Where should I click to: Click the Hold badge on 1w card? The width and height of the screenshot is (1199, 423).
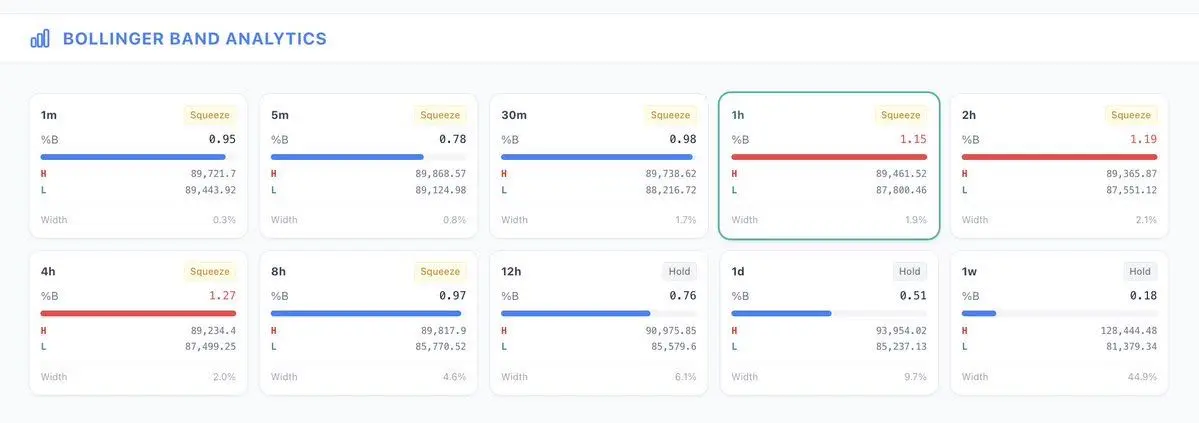[1140, 272]
